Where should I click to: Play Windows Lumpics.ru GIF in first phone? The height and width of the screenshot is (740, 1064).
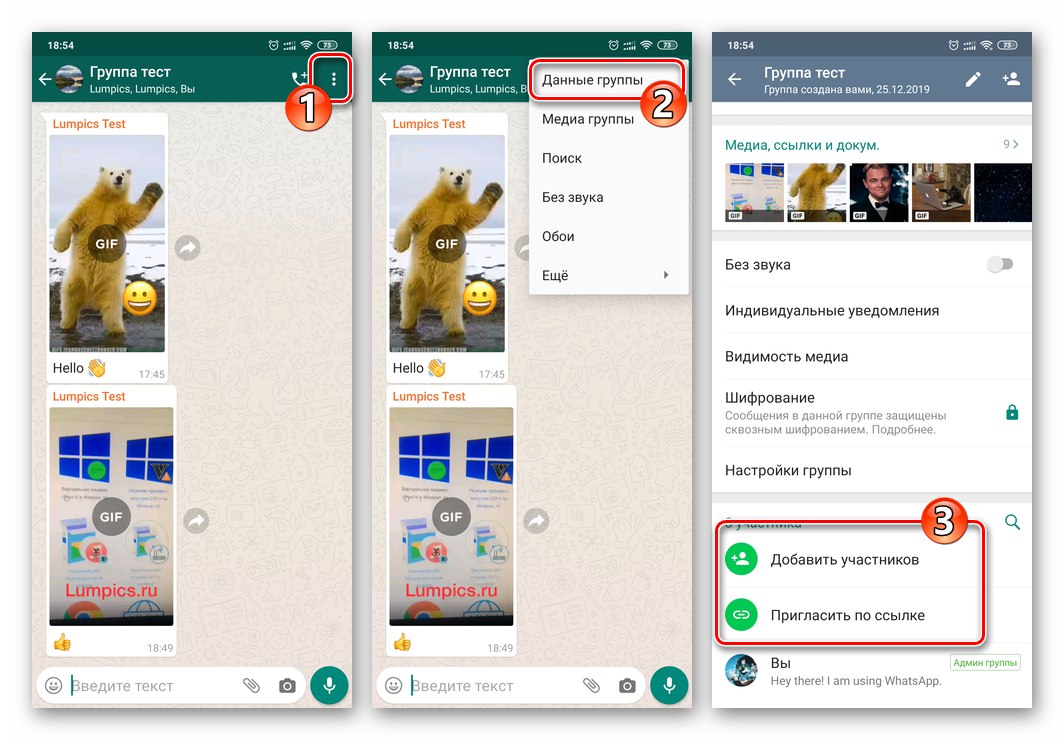point(111,516)
